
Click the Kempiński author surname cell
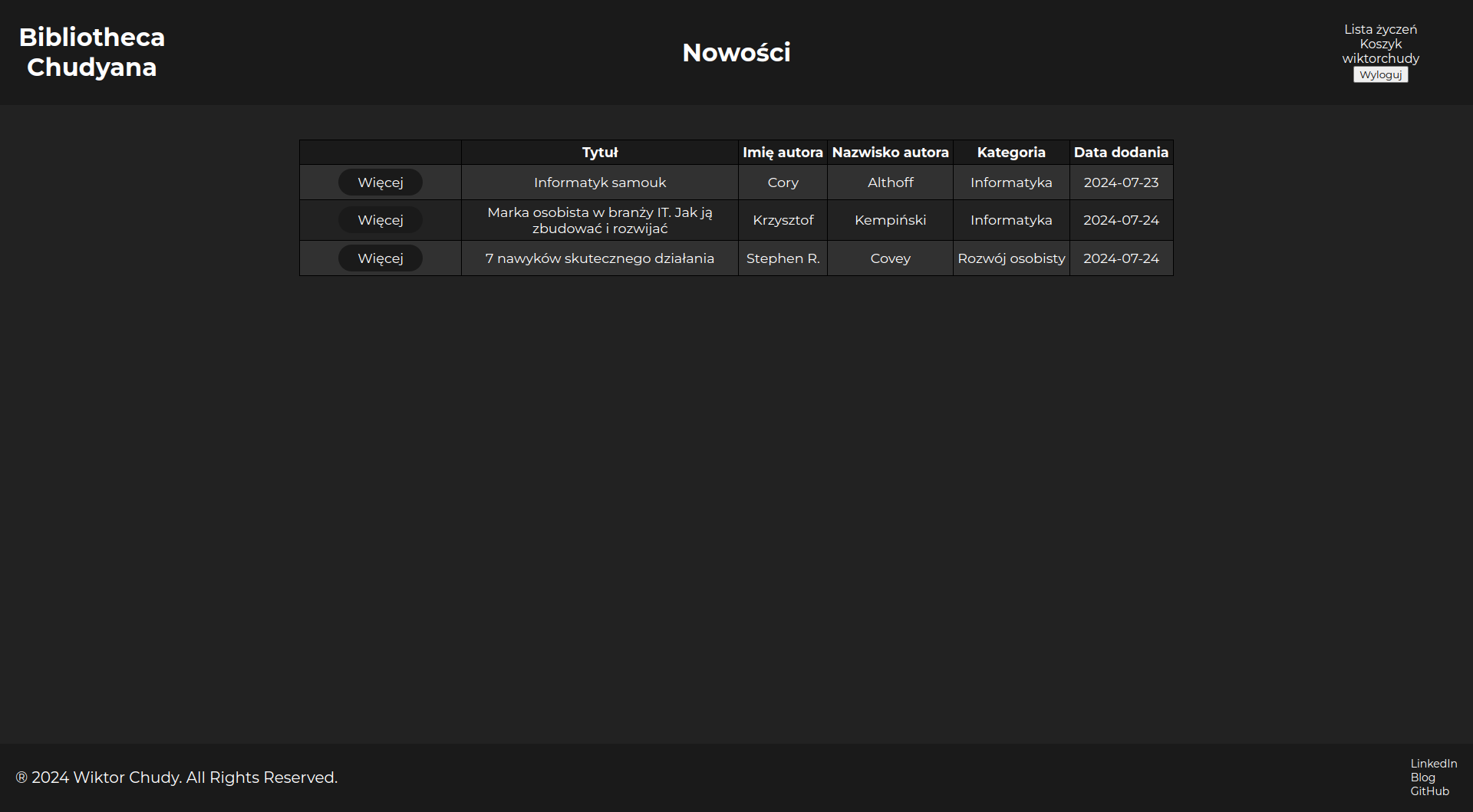point(890,220)
